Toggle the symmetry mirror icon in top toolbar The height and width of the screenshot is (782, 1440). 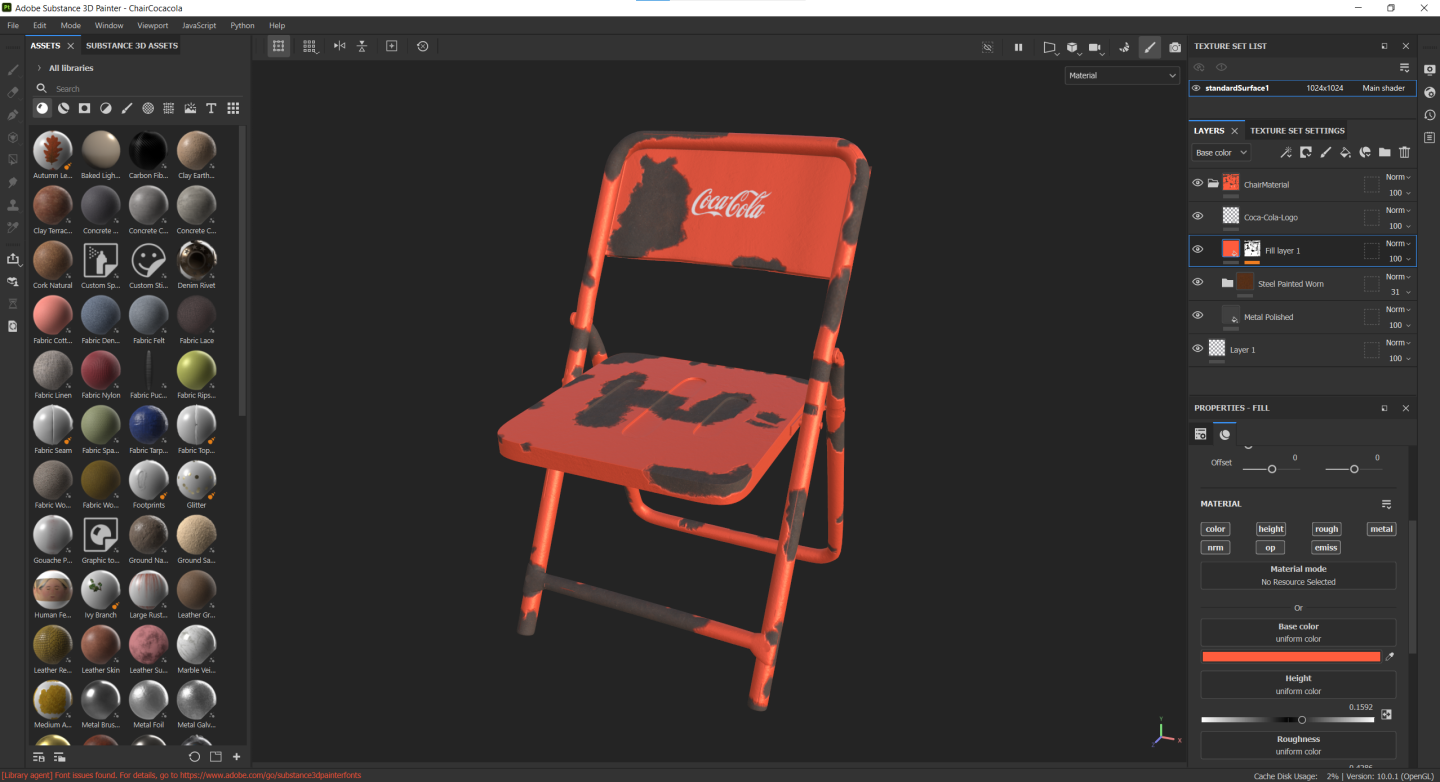point(339,46)
